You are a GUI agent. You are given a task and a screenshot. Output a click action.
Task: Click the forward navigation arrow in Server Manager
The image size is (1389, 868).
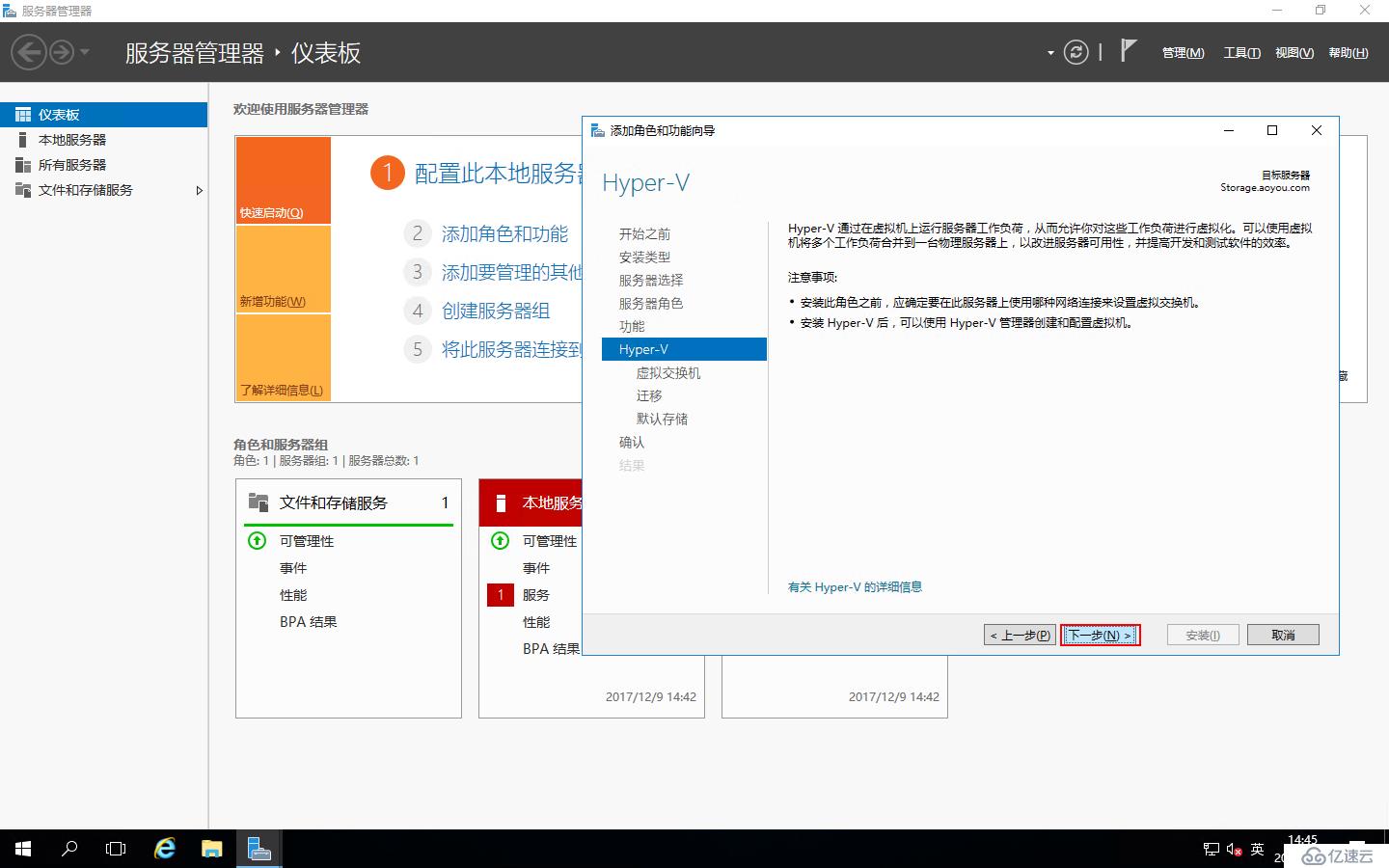tap(62, 52)
